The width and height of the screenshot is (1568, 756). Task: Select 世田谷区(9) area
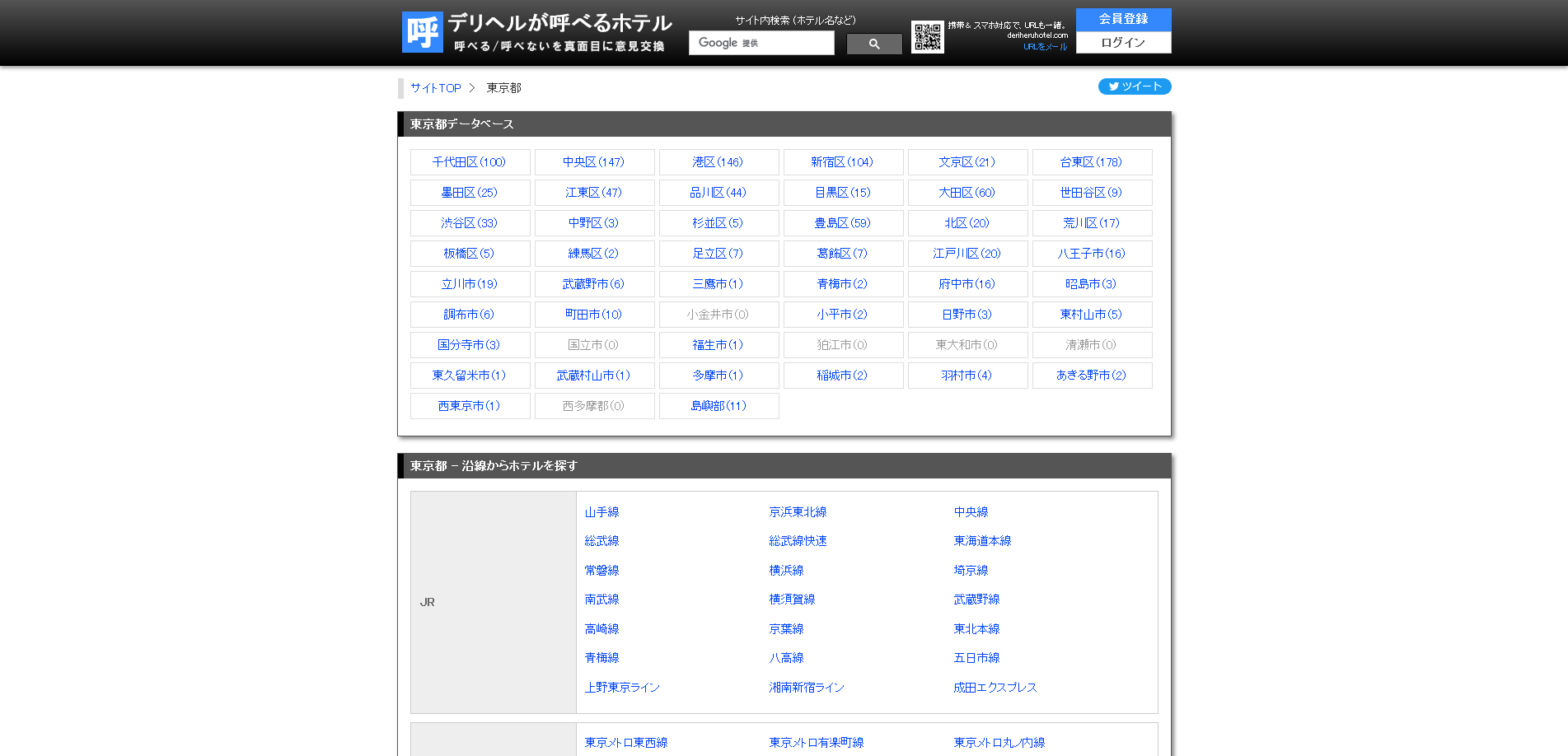[1092, 193]
